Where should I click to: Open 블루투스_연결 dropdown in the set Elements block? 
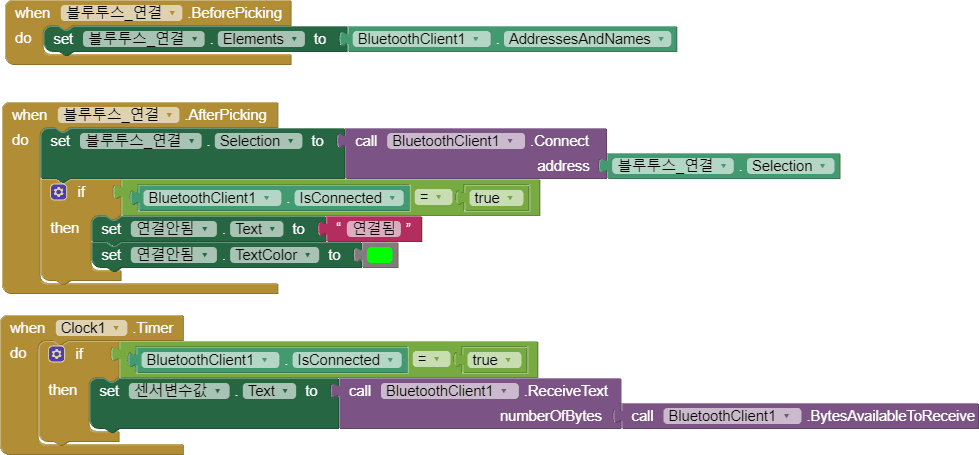[x=144, y=39]
